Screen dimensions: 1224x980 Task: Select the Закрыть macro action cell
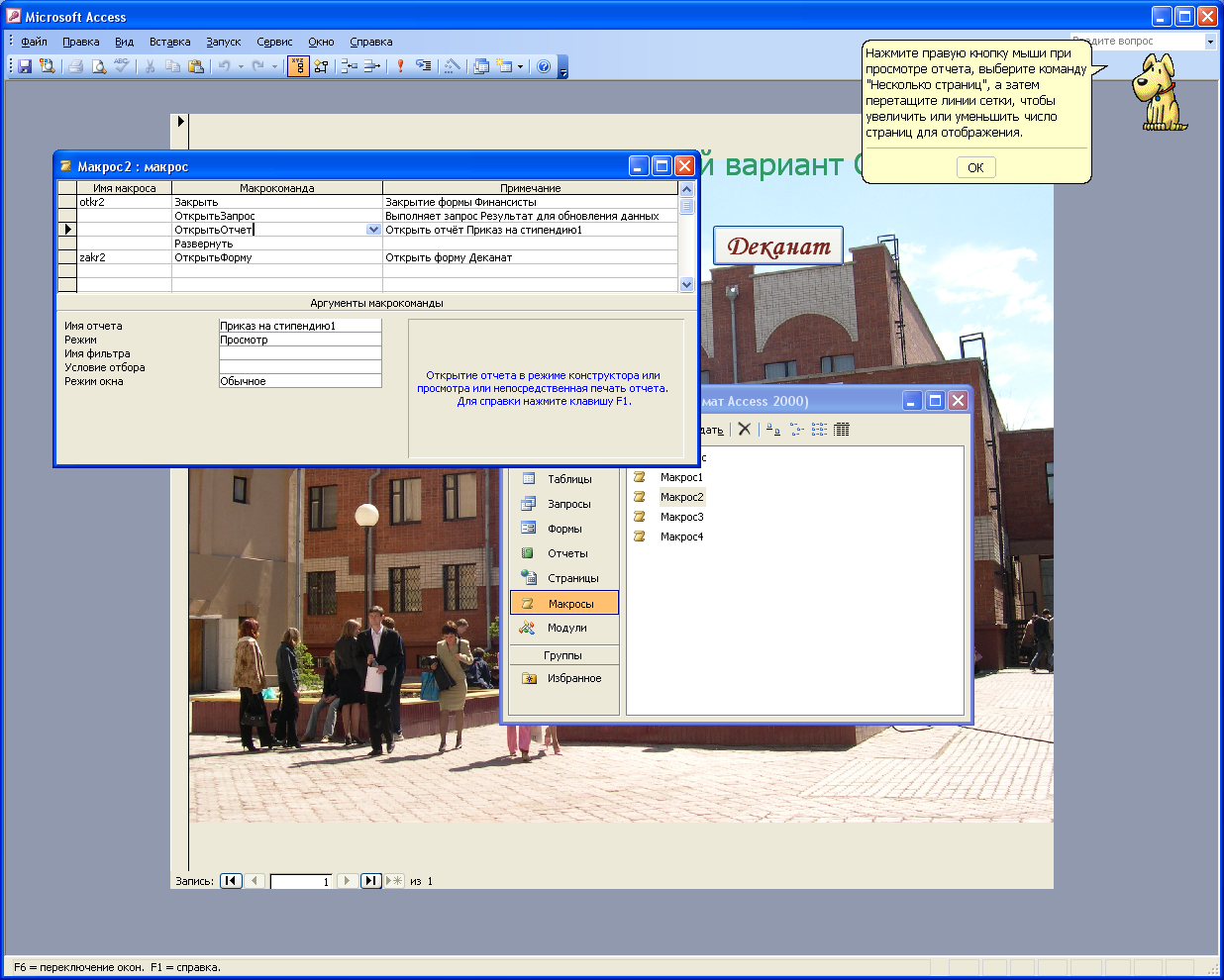[x=276, y=202]
